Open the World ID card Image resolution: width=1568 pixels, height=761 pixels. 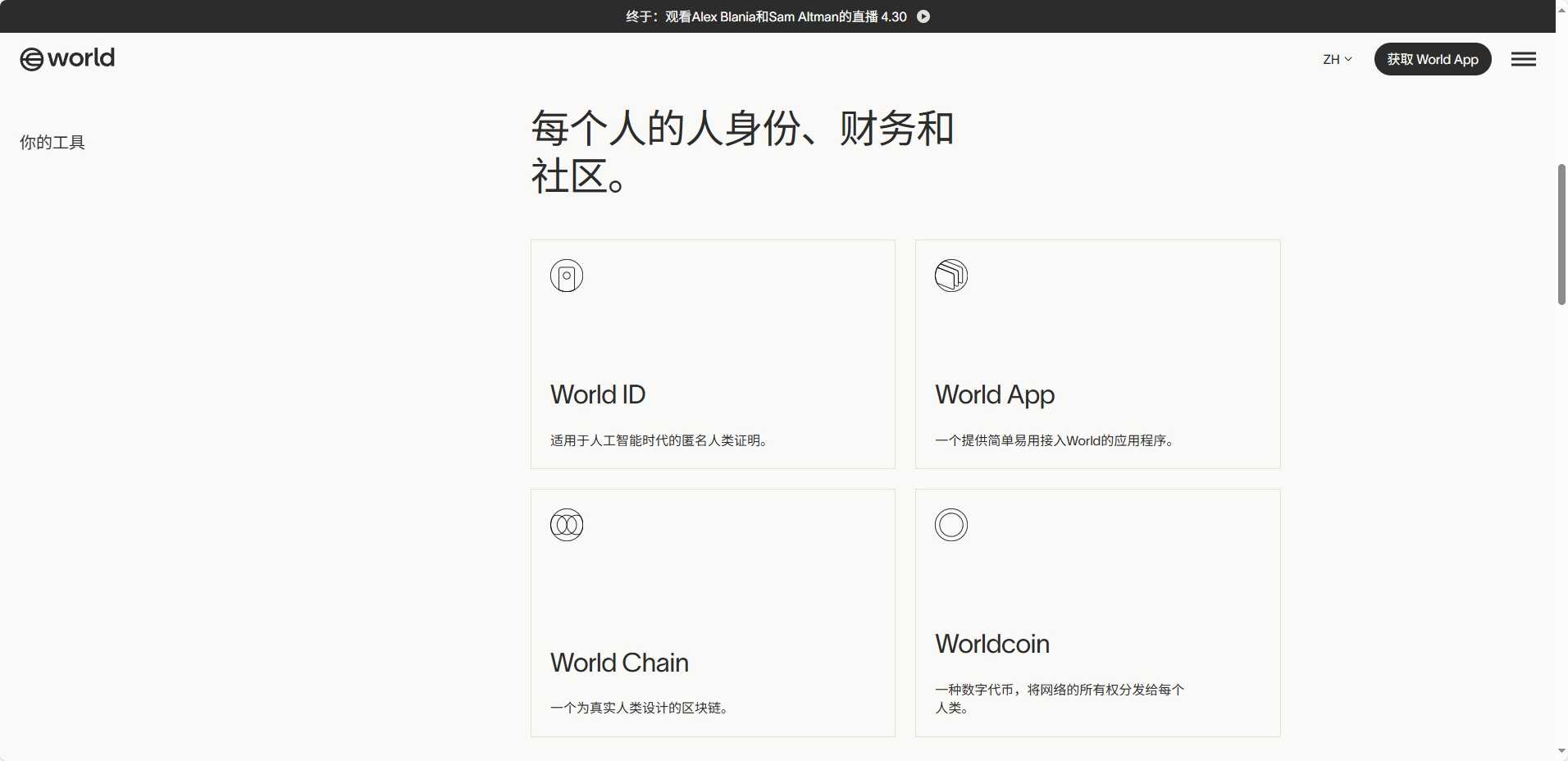712,354
